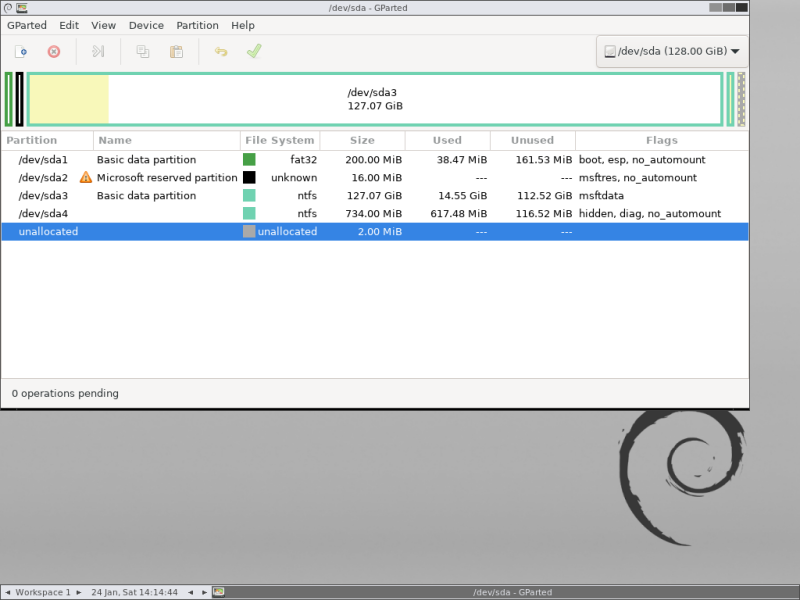Click the New partition toolbar icon
The width and height of the screenshot is (800, 600).
[21, 52]
